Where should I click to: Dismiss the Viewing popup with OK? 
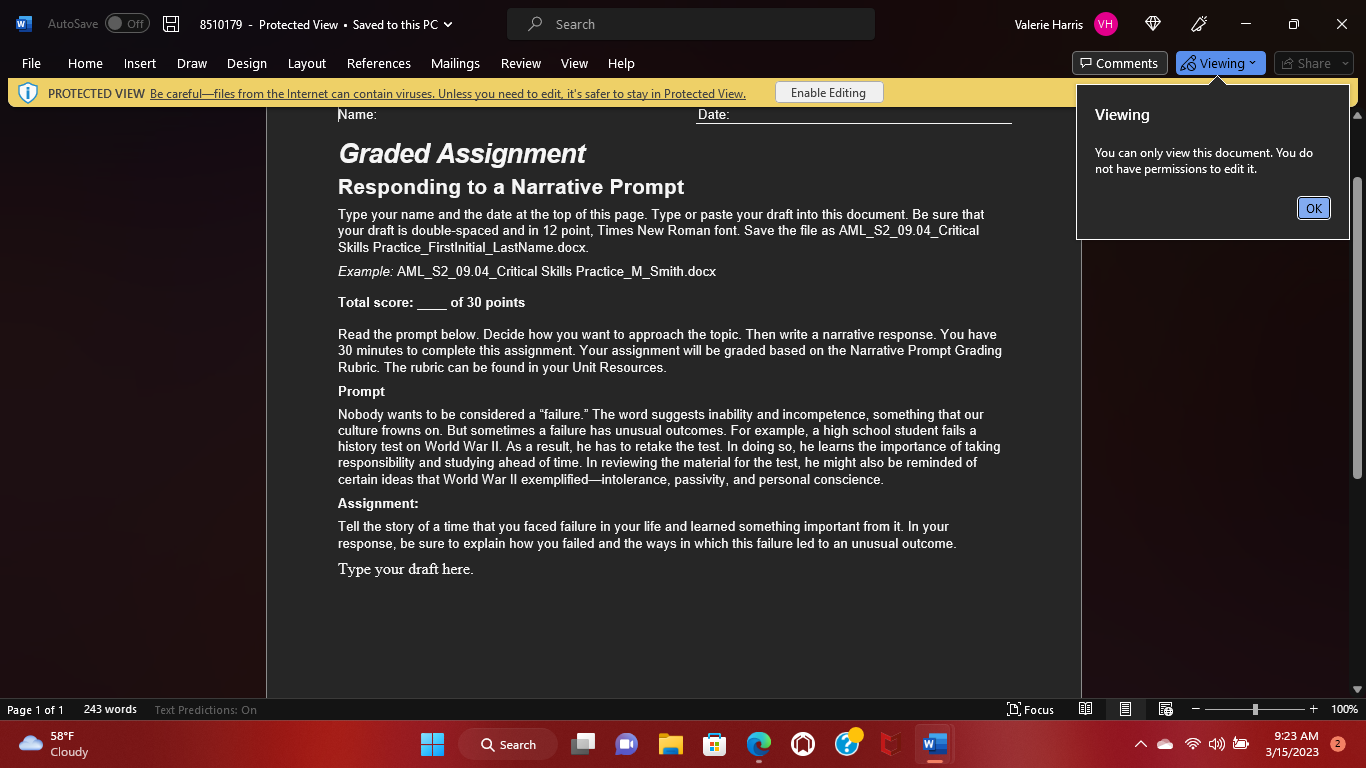(x=1313, y=207)
